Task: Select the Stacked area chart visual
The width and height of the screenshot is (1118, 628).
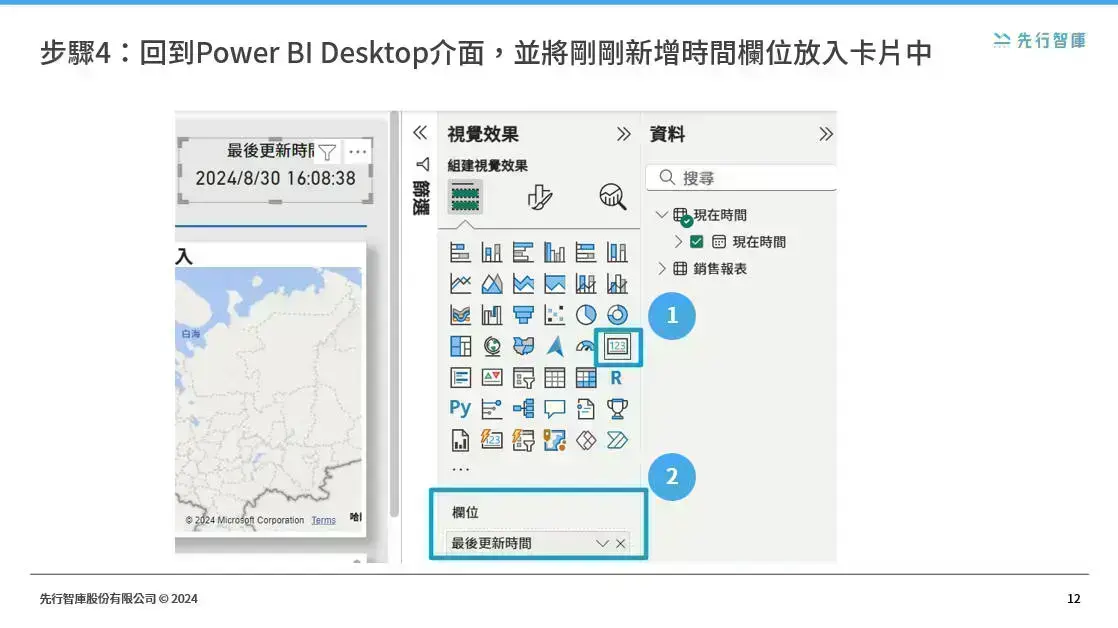Action: (523, 284)
